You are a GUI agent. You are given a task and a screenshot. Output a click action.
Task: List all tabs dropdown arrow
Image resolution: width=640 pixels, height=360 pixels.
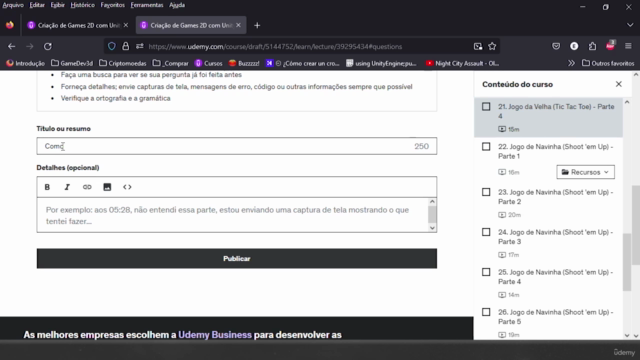click(630, 25)
